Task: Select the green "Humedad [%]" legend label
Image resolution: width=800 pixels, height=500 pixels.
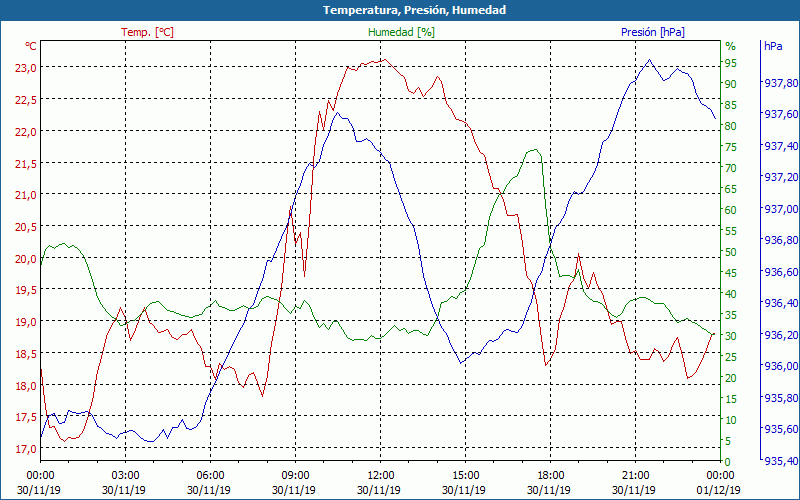Action: click(x=402, y=32)
